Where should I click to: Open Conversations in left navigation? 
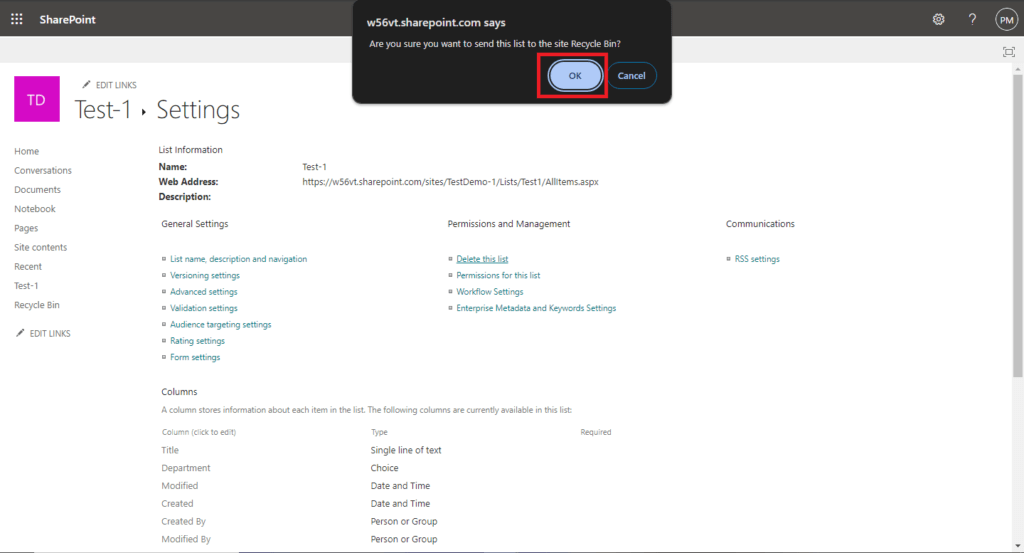click(43, 170)
